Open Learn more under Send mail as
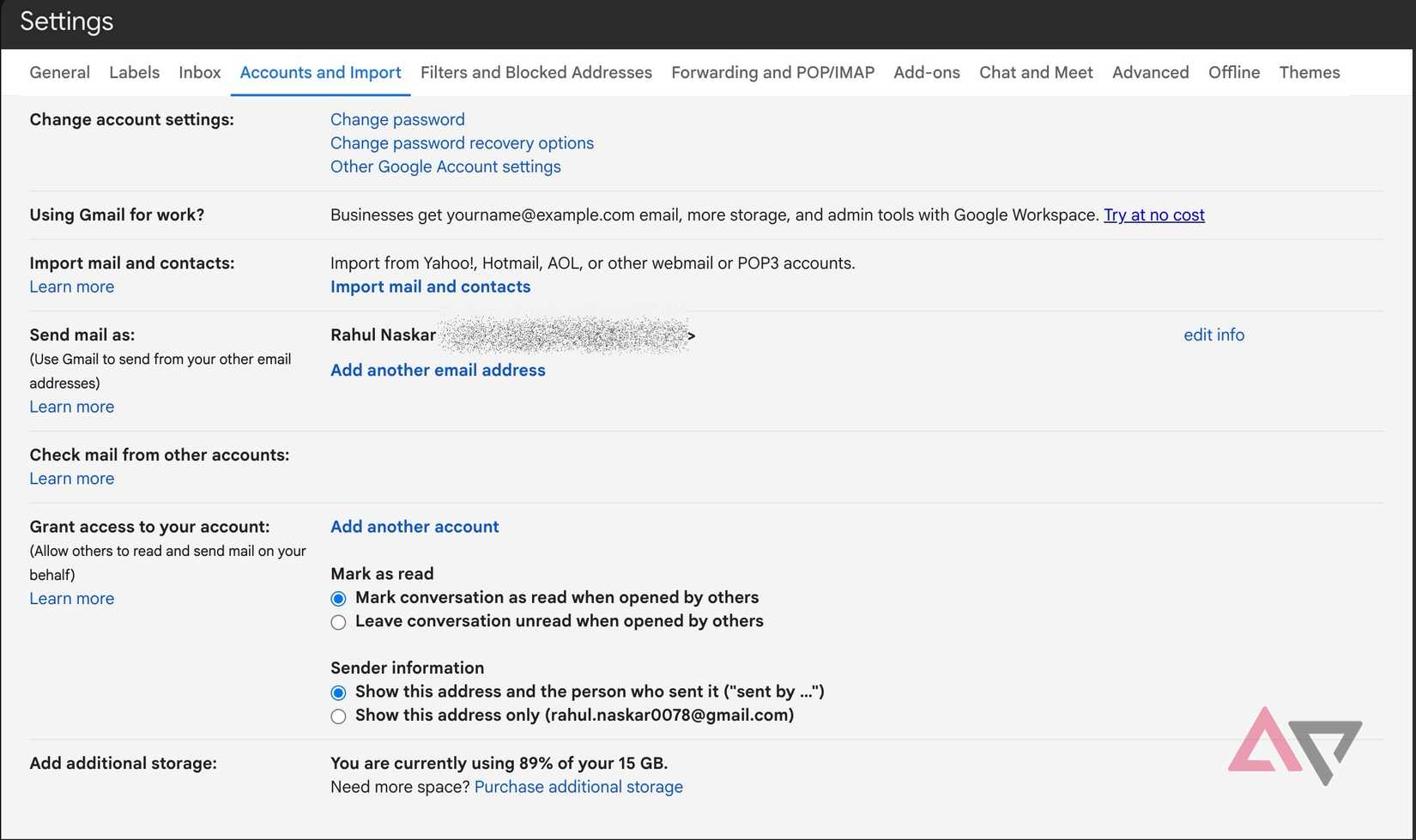 (71, 407)
